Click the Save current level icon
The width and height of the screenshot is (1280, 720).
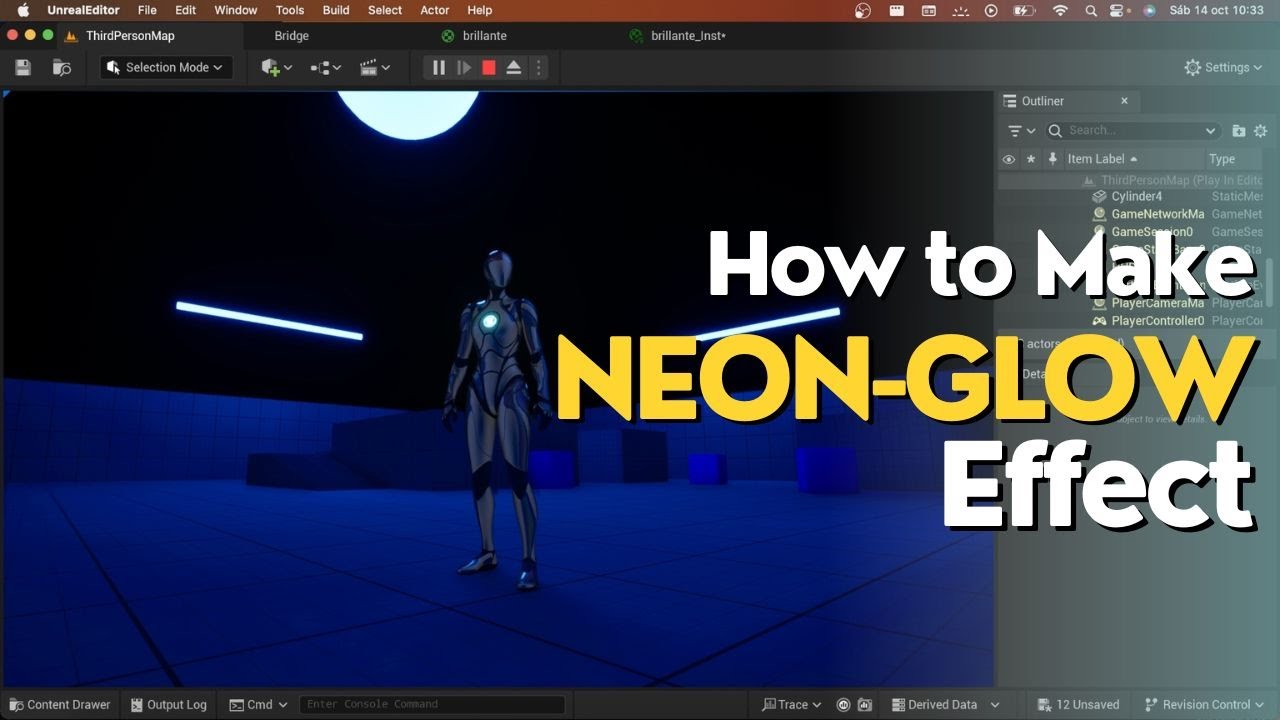point(23,67)
